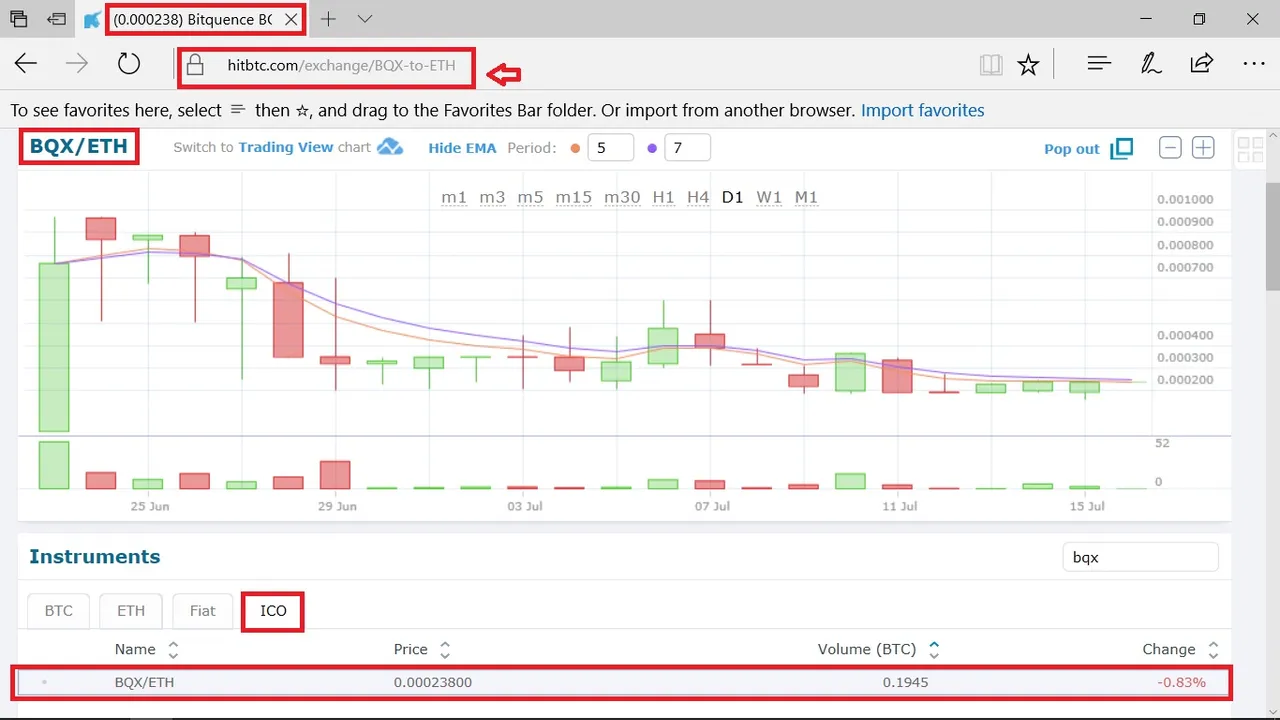Go back to the previous page

point(25,65)
